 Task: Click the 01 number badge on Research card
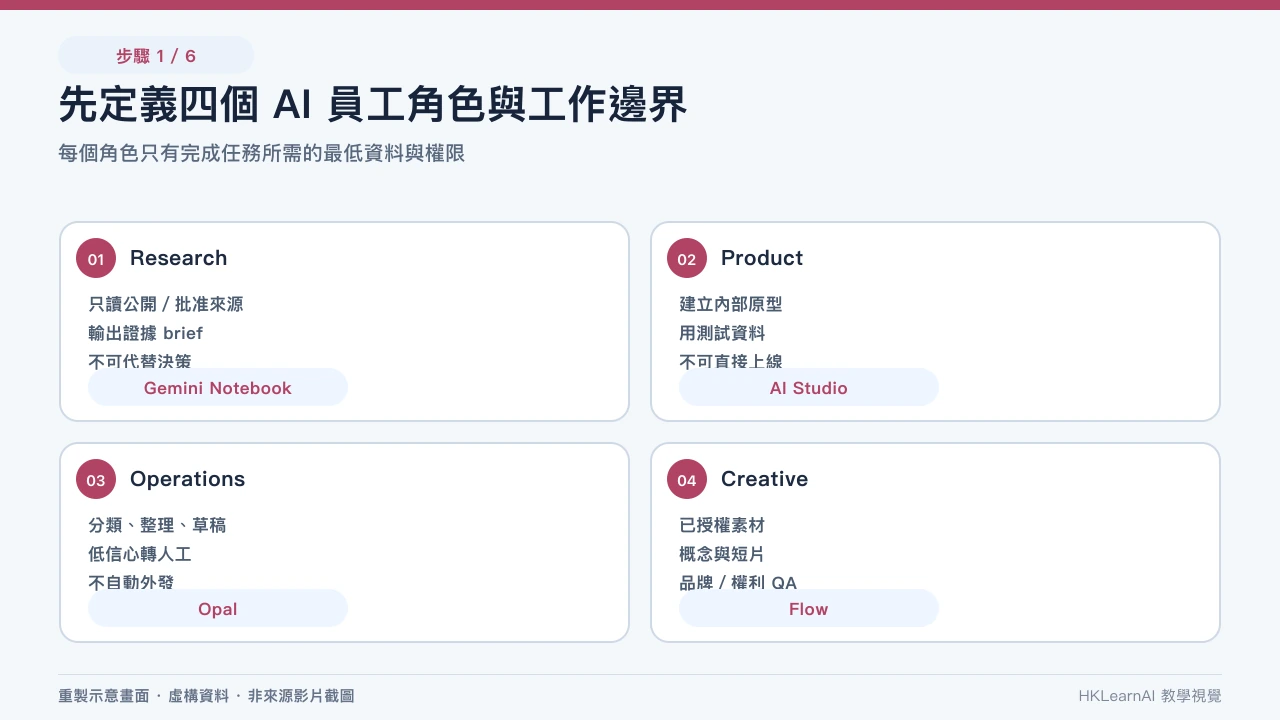(96, 259)
